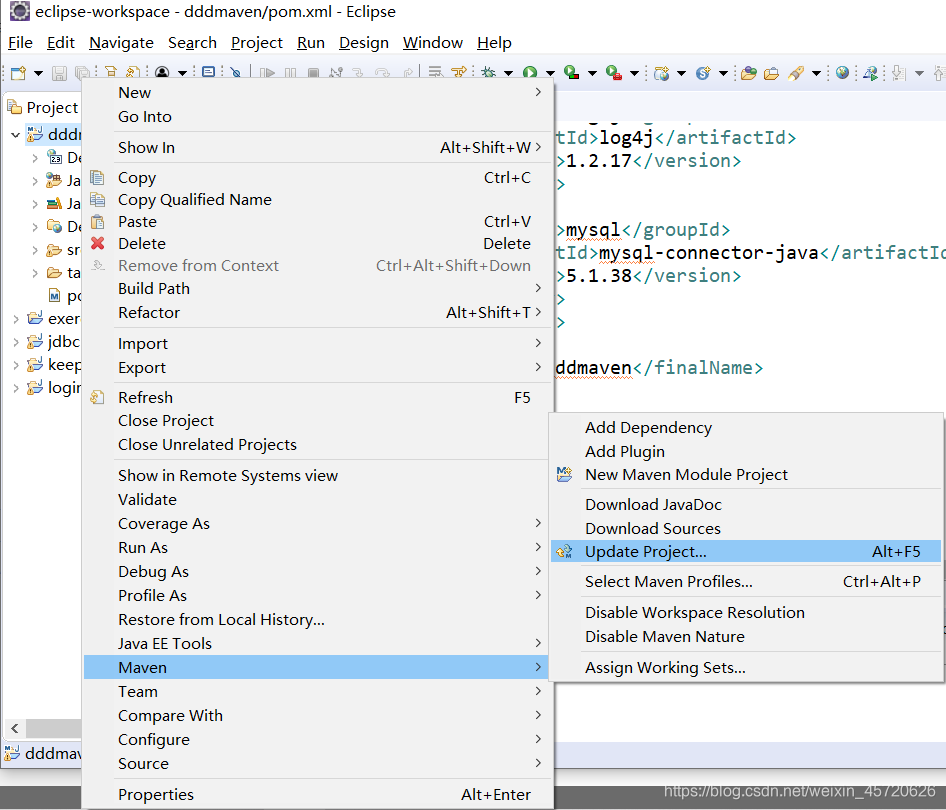
Task: Open Build Path submenu
Action: (317, 288)
